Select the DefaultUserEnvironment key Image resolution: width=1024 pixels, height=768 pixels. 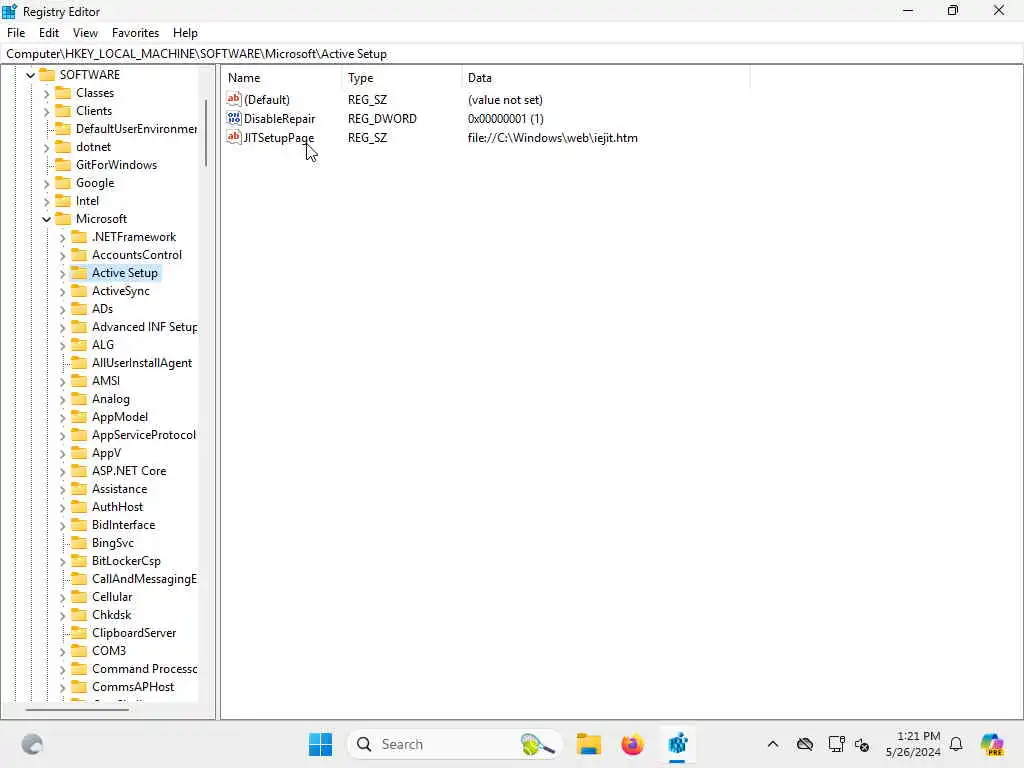(x=136, y=129)
